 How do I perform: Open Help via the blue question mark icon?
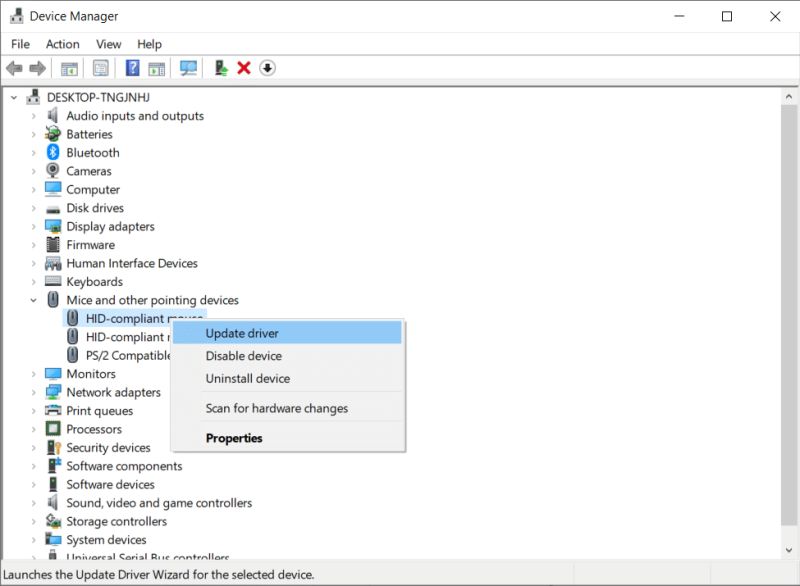(x=132, y=67)
